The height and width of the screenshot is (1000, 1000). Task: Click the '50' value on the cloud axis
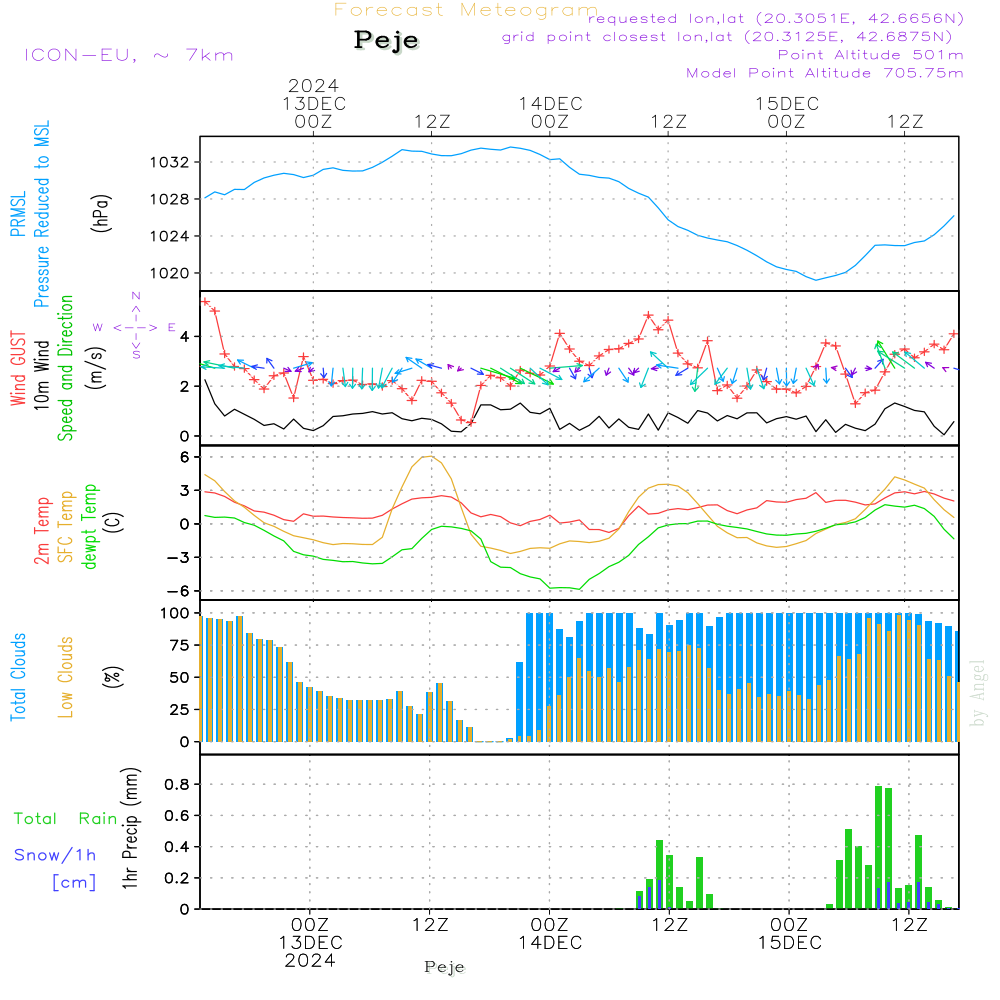[x=180, y=679]
